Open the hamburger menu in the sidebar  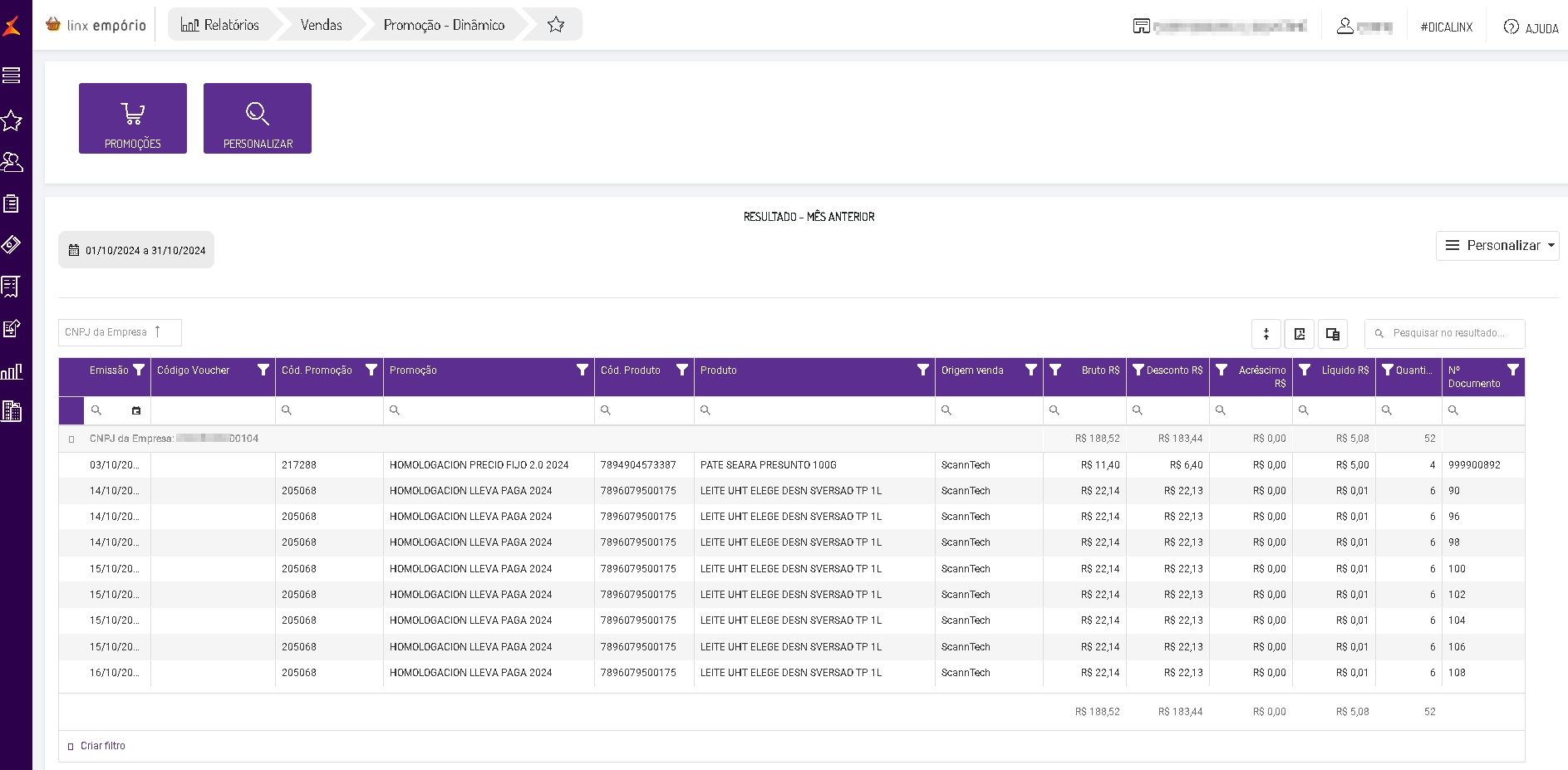point(12,76)
